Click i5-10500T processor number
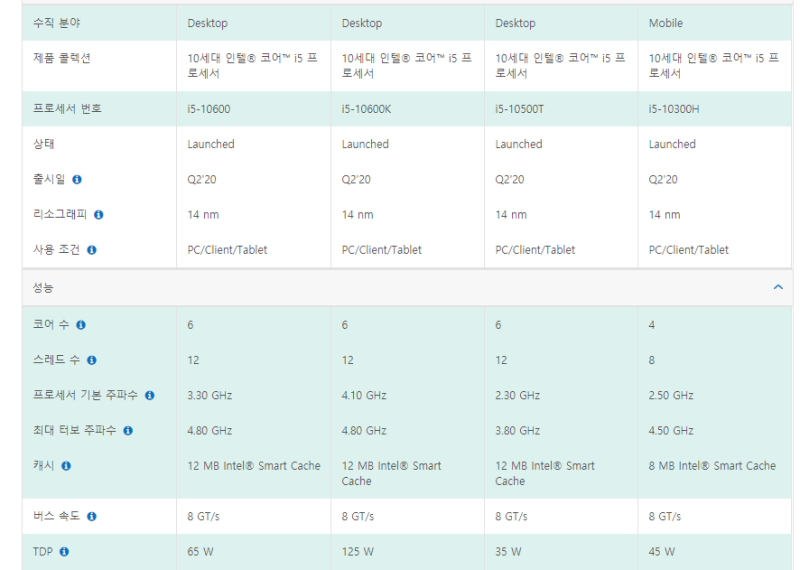This screenshot has height=570, width=800. tap(519, 109)
